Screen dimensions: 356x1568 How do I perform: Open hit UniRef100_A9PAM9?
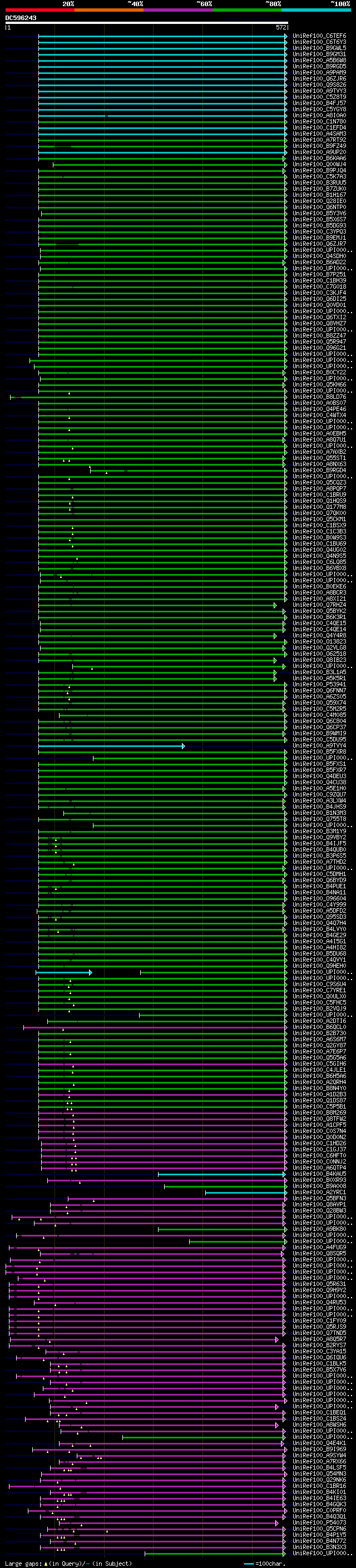pyautogui.click(x=319, y=72)
